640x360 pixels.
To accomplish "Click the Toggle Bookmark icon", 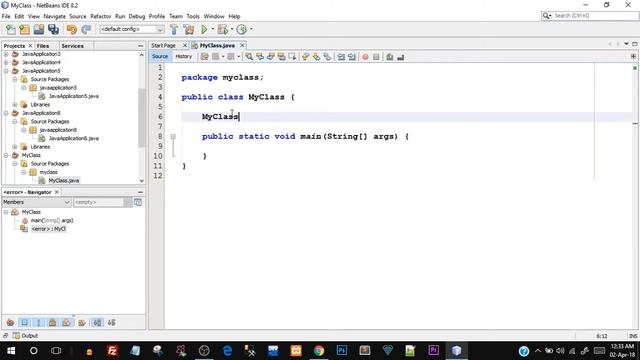I will pyautogui.click(x=327, y=57).
